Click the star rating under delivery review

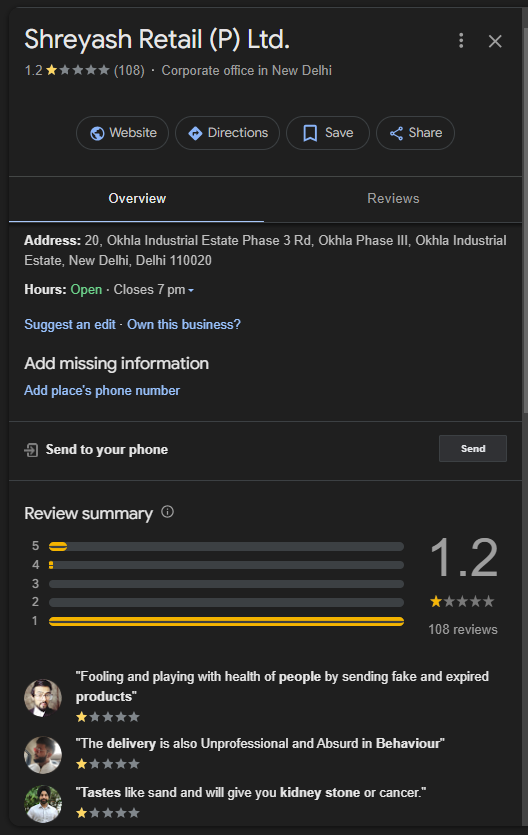tap(108, 764)
